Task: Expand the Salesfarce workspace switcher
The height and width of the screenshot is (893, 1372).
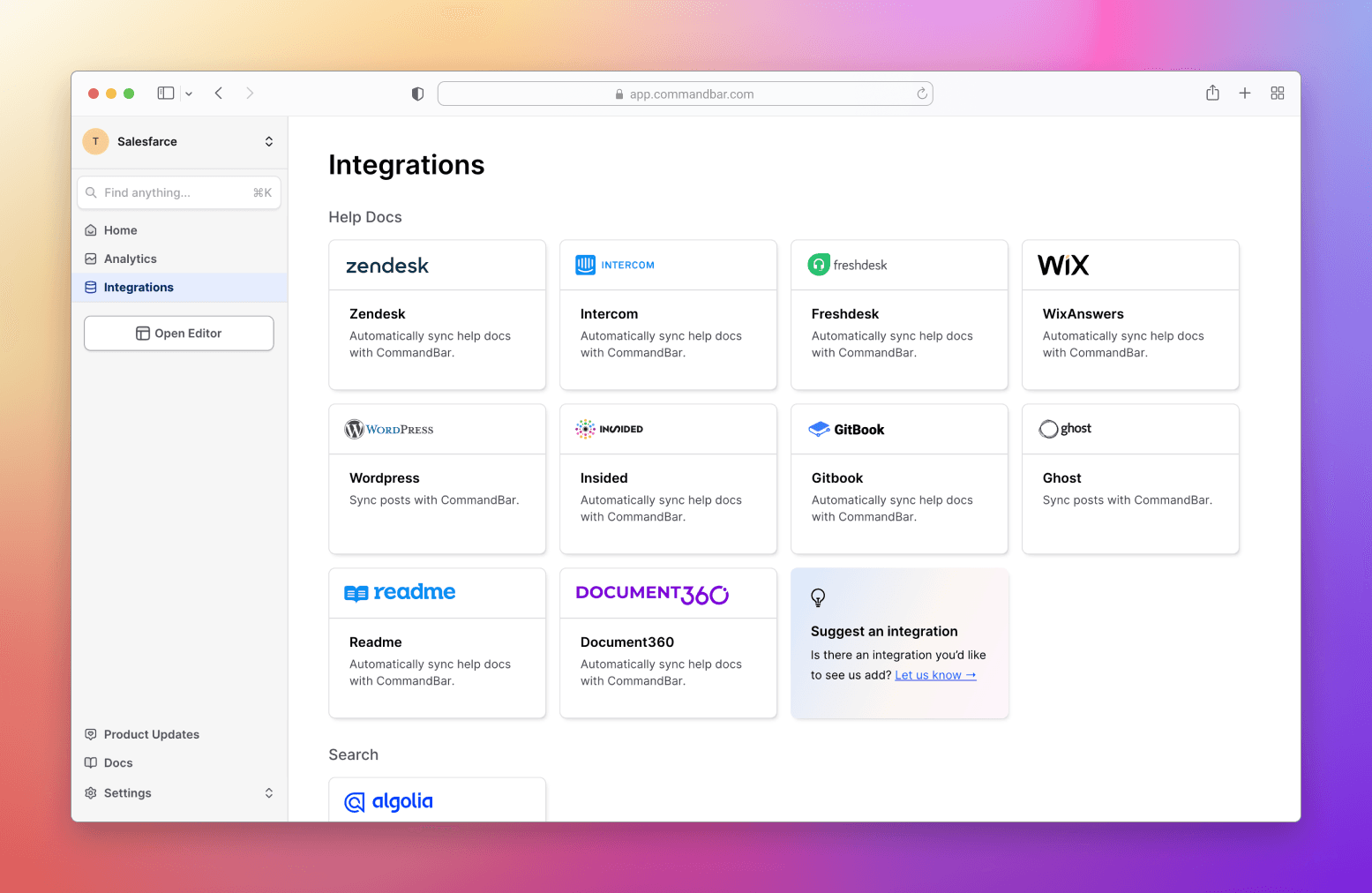Action: 269,141
